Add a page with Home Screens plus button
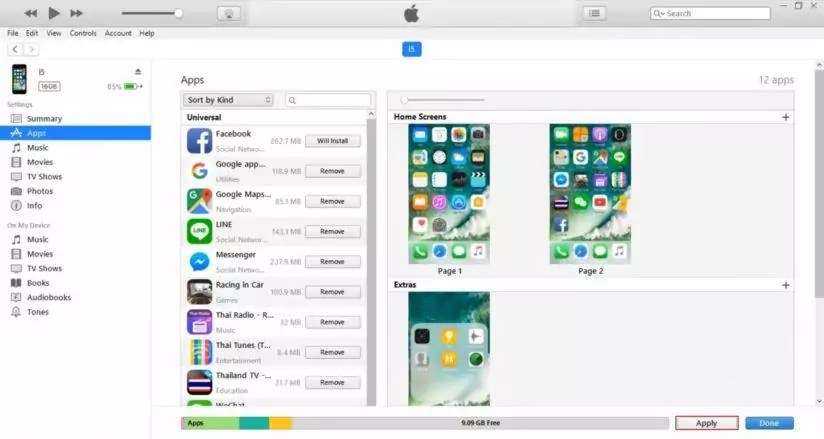The width and height of the screenshot is (824, 439). 785,117
